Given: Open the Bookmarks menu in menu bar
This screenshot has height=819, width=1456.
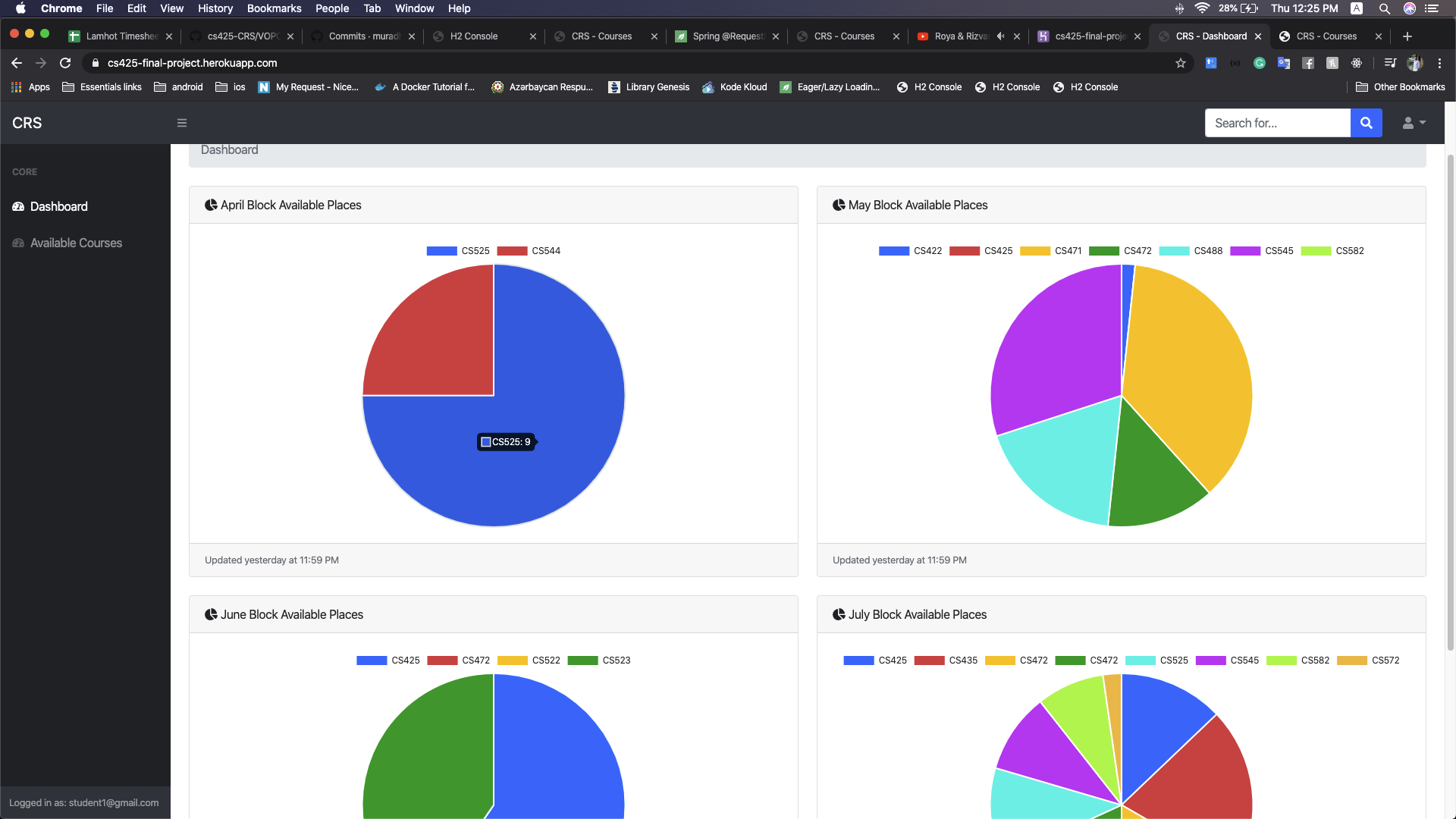Looking at the screenshot, I should (274, 8).
